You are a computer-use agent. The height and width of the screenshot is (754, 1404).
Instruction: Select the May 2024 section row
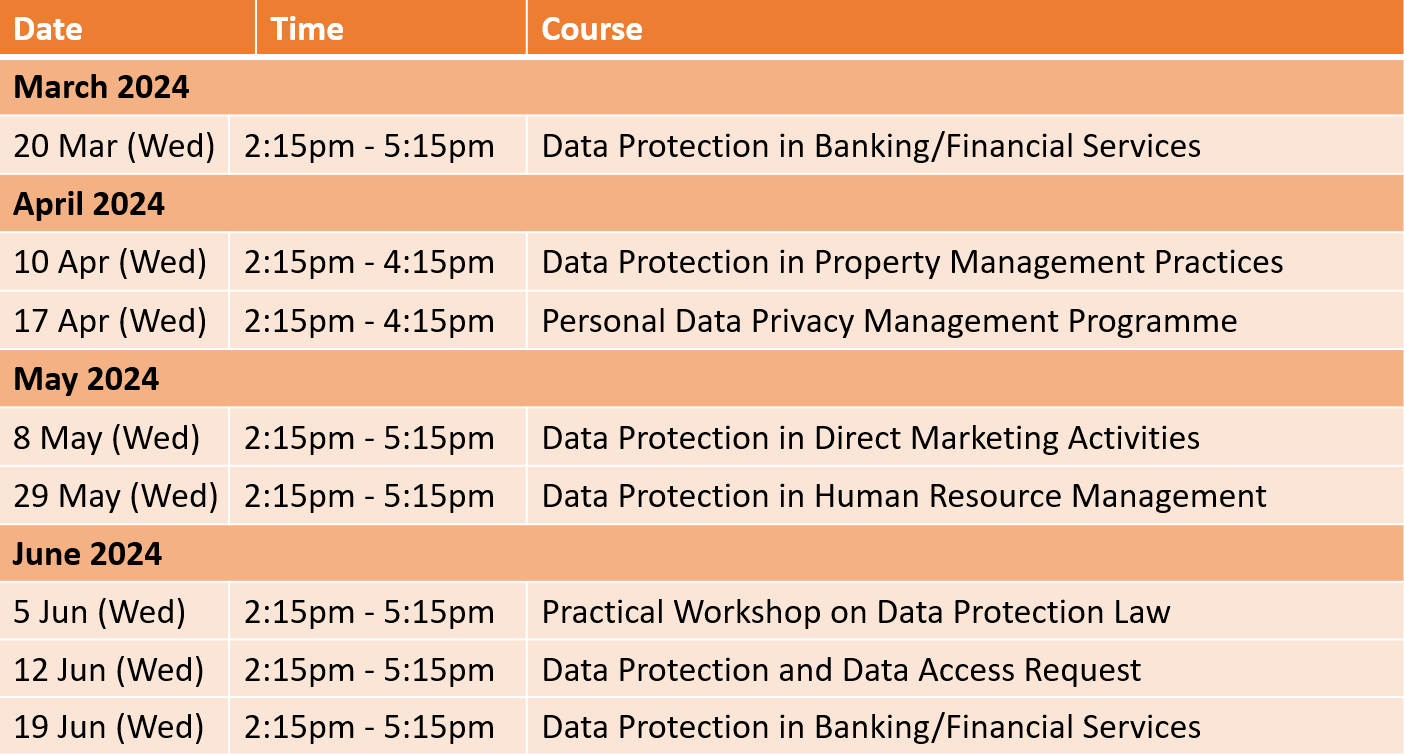(x=702, y=379)
